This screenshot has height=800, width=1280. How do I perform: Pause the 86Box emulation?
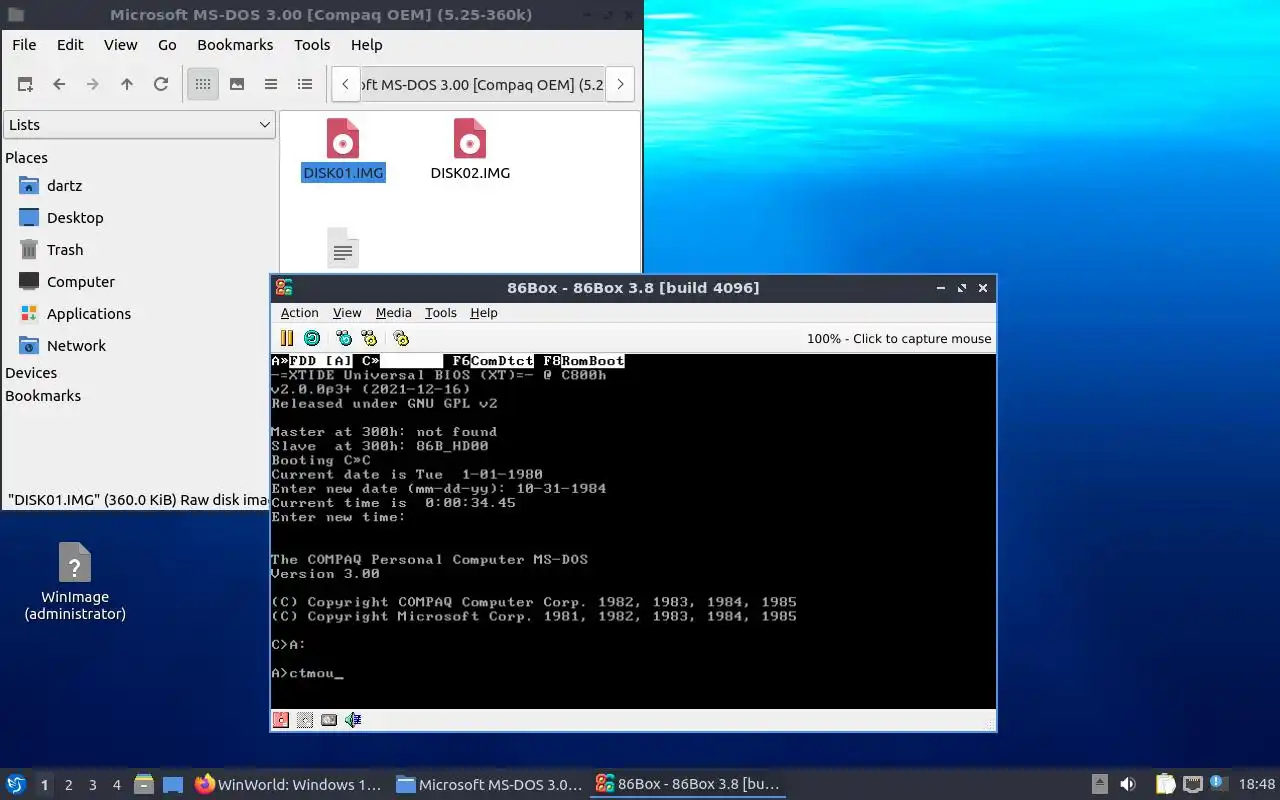[x=287, y=338]
